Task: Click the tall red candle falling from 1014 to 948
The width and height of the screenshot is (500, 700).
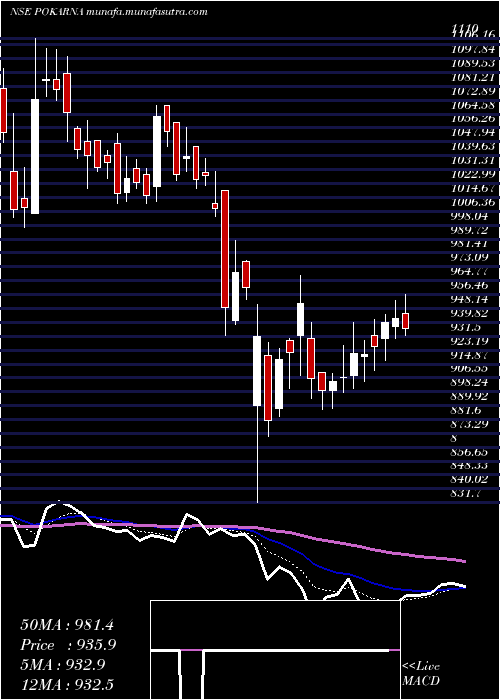Action: click(x=225, y=249)
